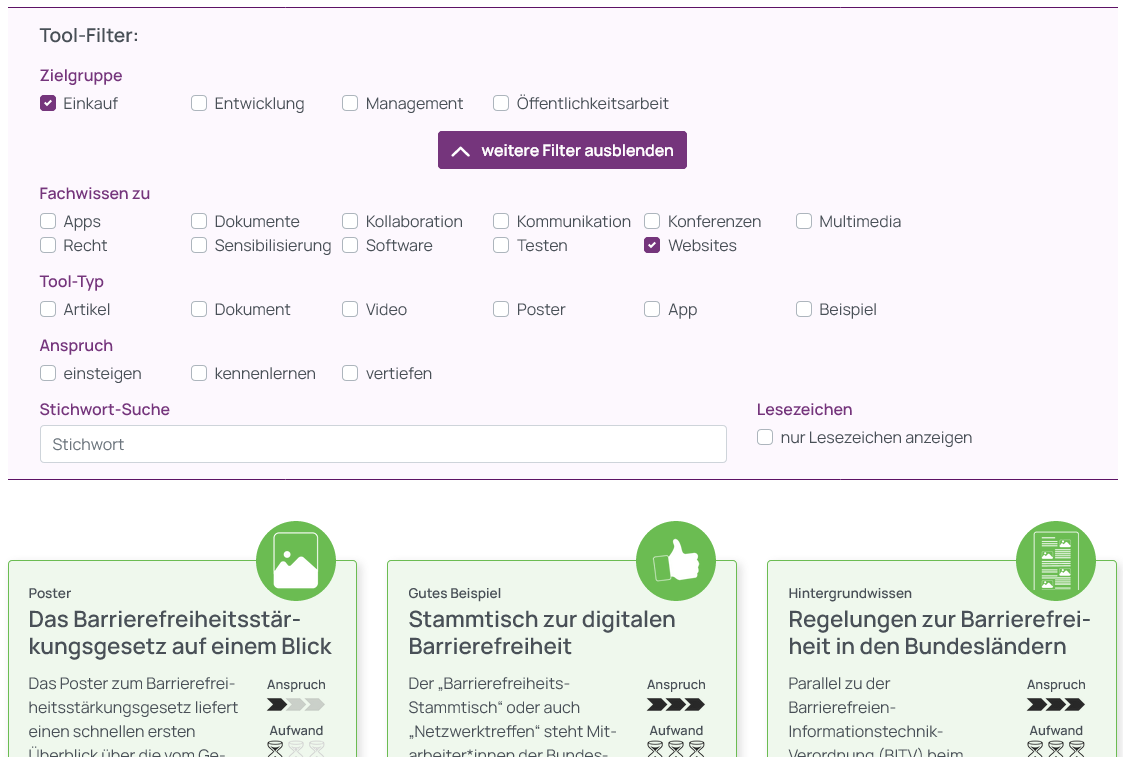Open Regelungen zur Barrierefreiheit in den Bundesländern

coord(940,632)
